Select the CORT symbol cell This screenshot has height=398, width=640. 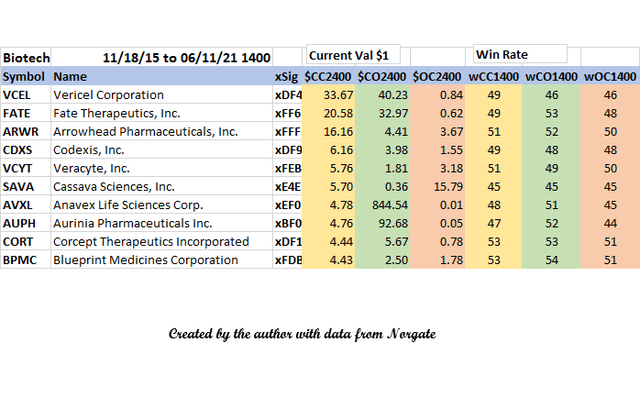(x=25, y=242)
